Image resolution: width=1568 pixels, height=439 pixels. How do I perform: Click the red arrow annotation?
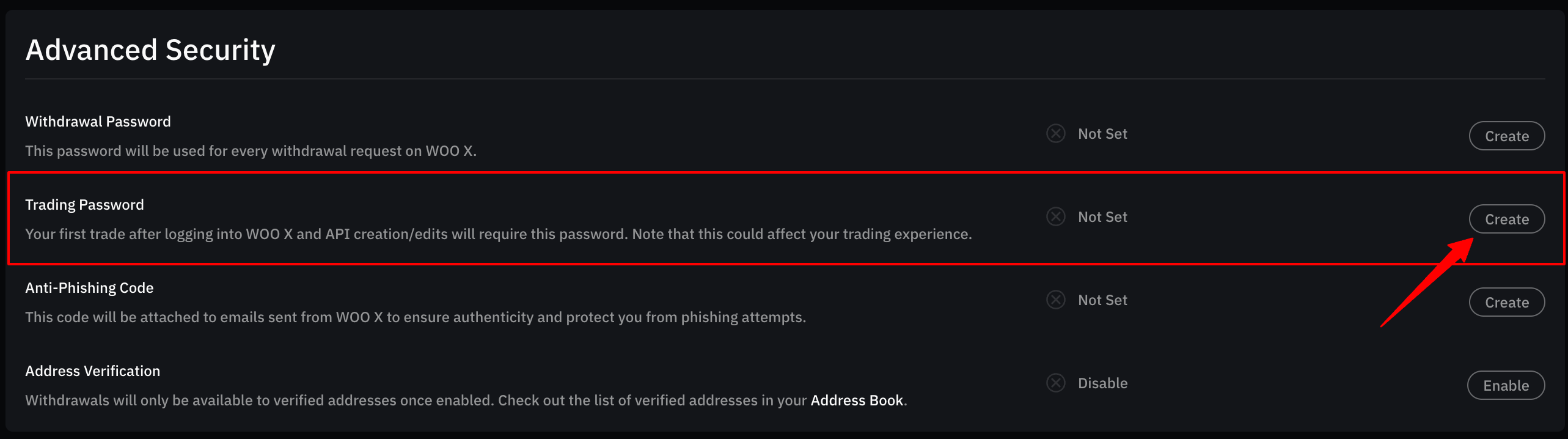point(1427,282)
